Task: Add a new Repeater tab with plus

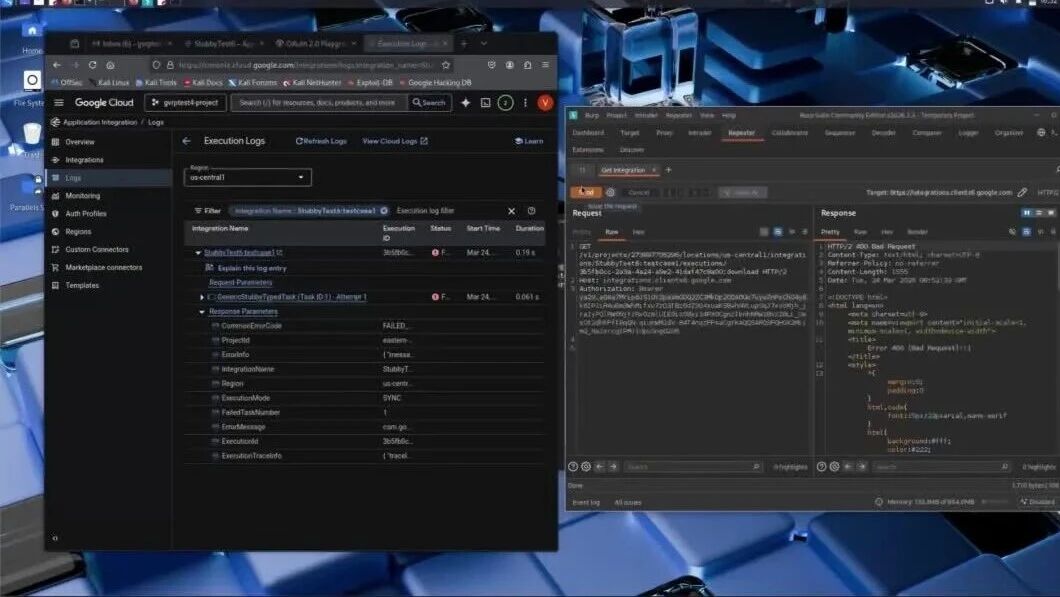Action: (669, 170)
